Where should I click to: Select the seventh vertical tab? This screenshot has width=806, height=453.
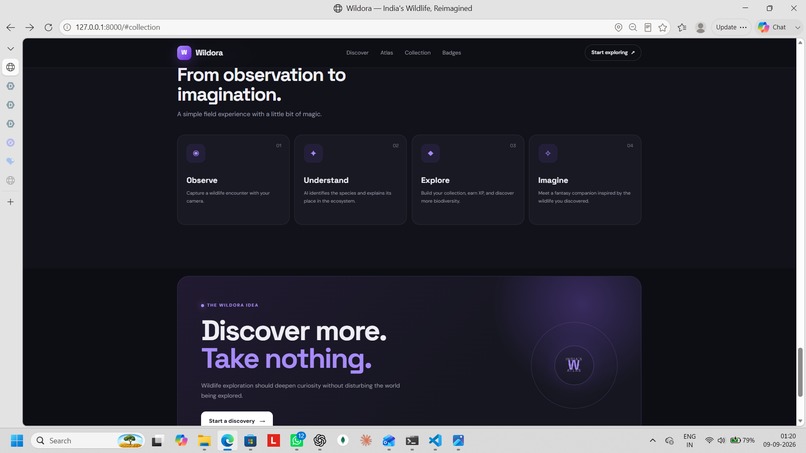[x=11, y=180]
